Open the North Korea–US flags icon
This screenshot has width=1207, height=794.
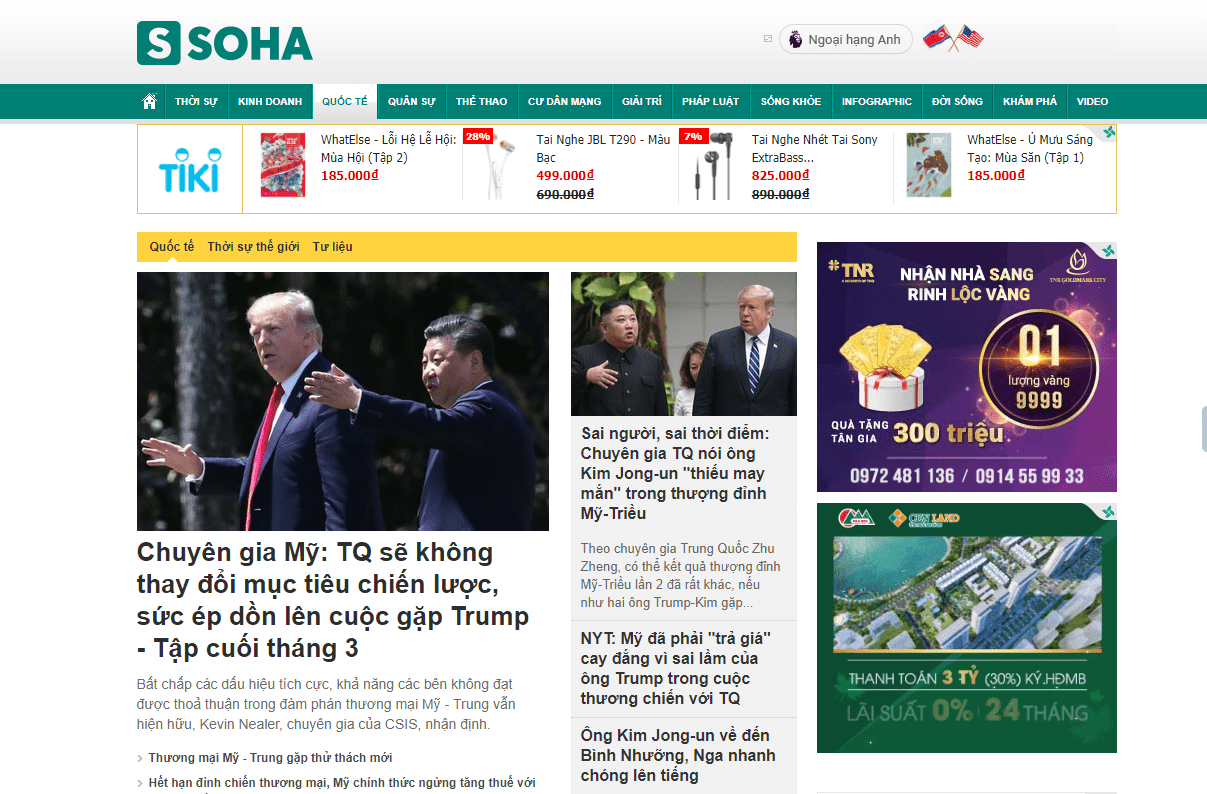[x=953, y=38]
